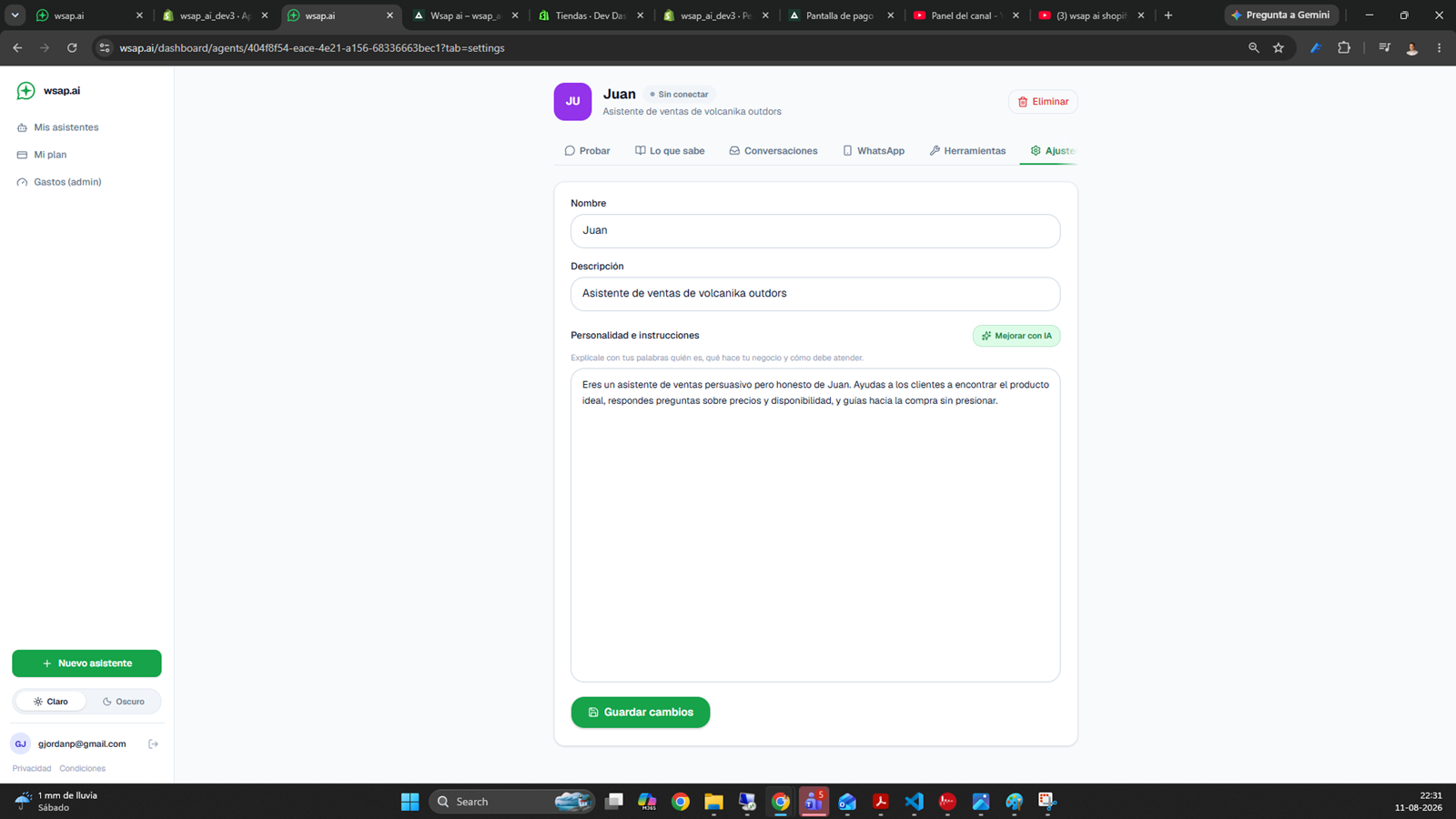The image size is (1456, 819).
Task: Click the zoom magnifier icon in address bar
Action: pyautogui.click(x=1253, y=47)
